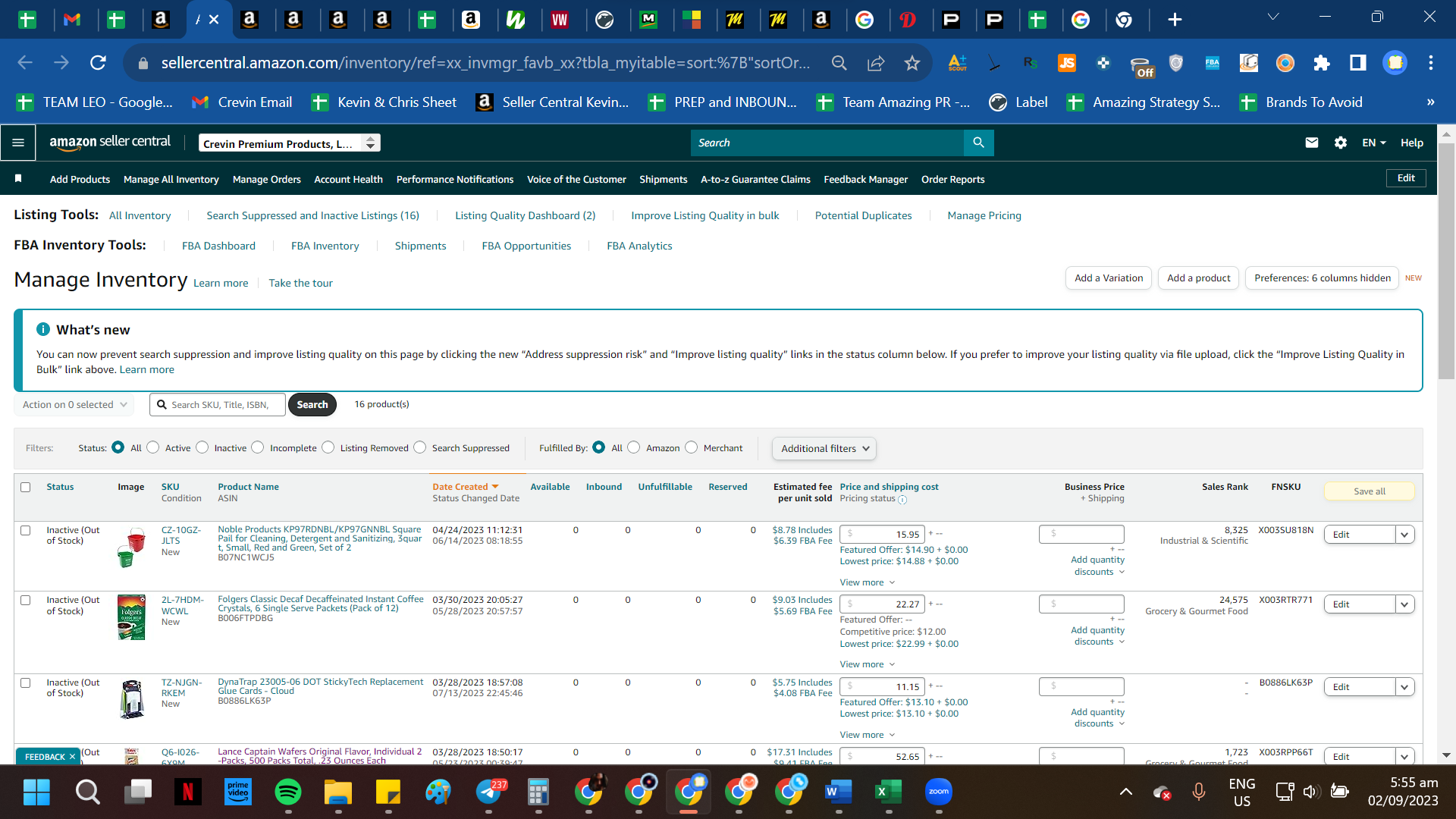
Task: Open the FBA Dashboard link
Action: [218, 246]
